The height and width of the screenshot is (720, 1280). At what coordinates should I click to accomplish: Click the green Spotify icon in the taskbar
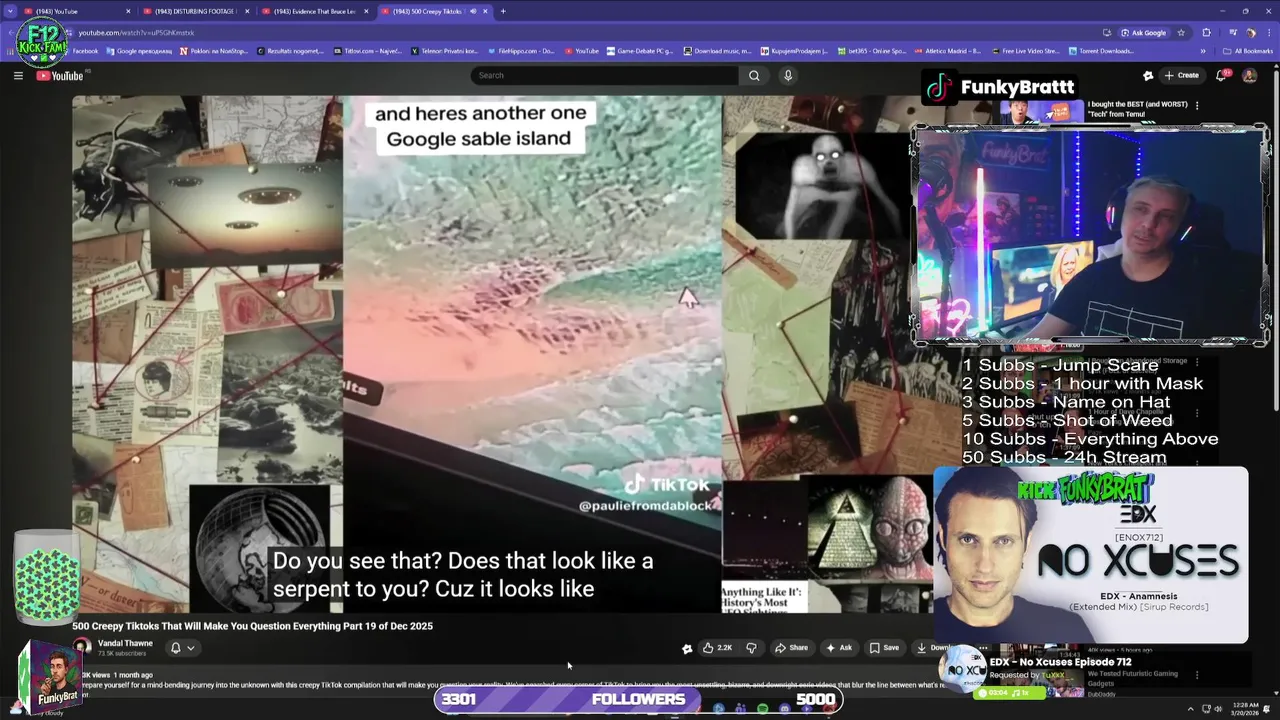(763, 709)
